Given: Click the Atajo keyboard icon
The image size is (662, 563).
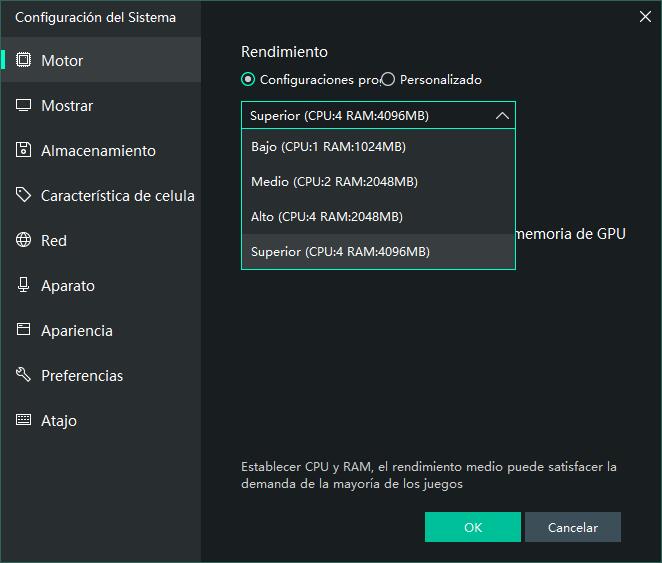Looking at the screenshot, I should pyautogui.click(x=24, y=420).
